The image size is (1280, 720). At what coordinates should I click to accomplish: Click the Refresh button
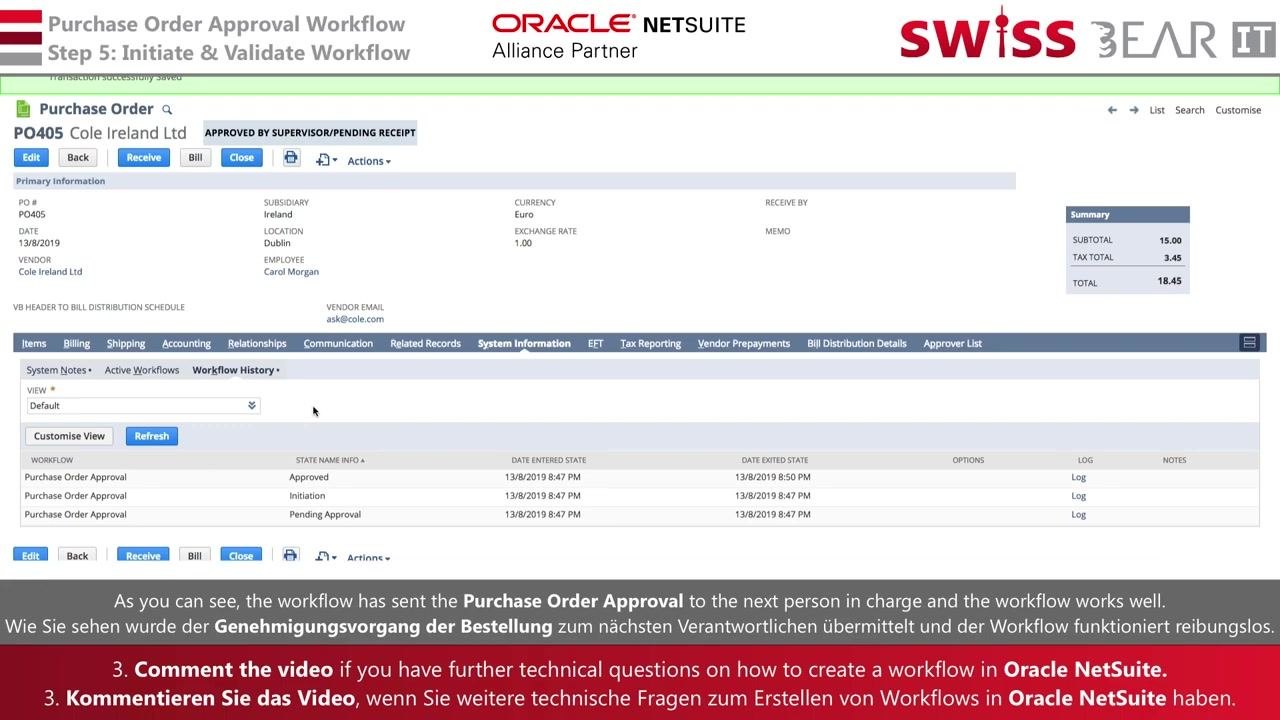point(152,436)
